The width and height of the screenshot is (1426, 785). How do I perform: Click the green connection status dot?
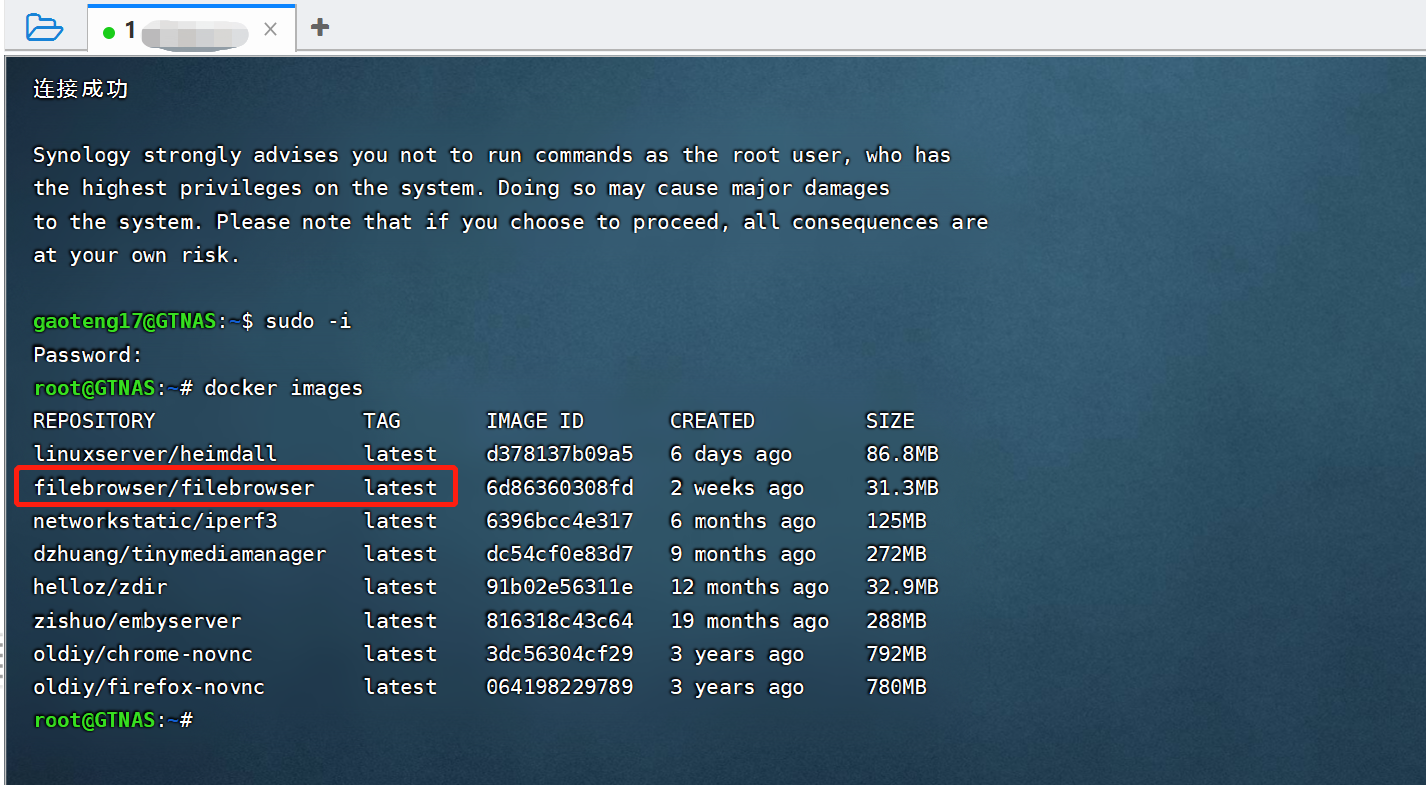(x=109, y=32)
